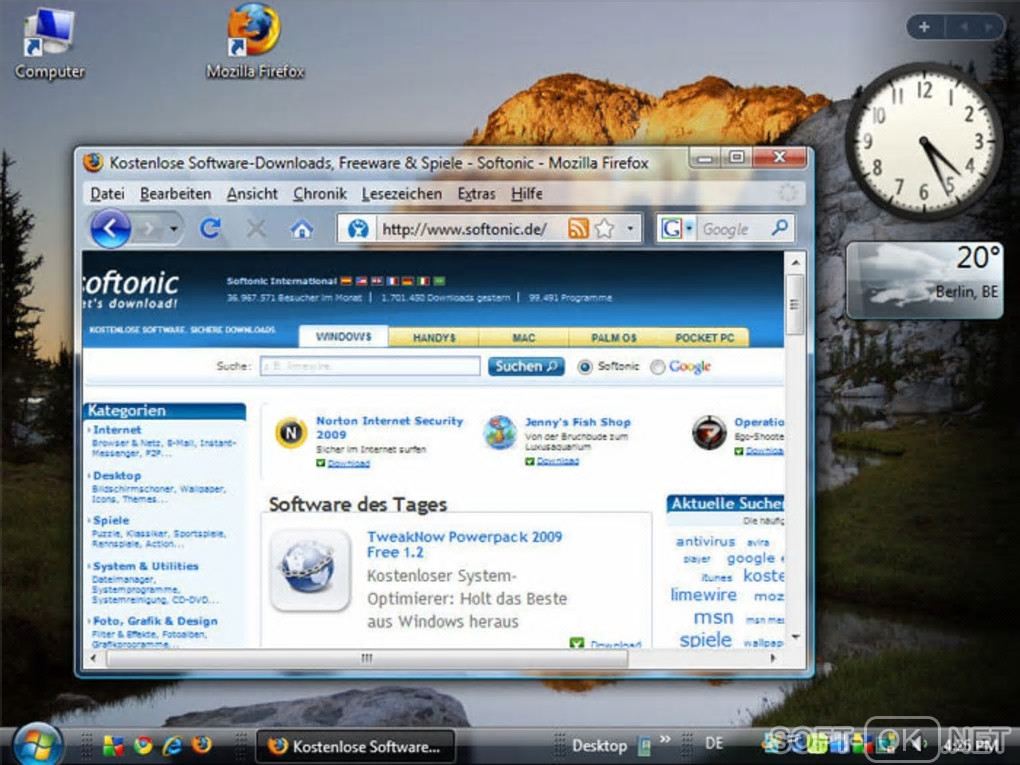Click the Suchen search button
This screenshot has width=1020, height=765.
click(526, 366)
